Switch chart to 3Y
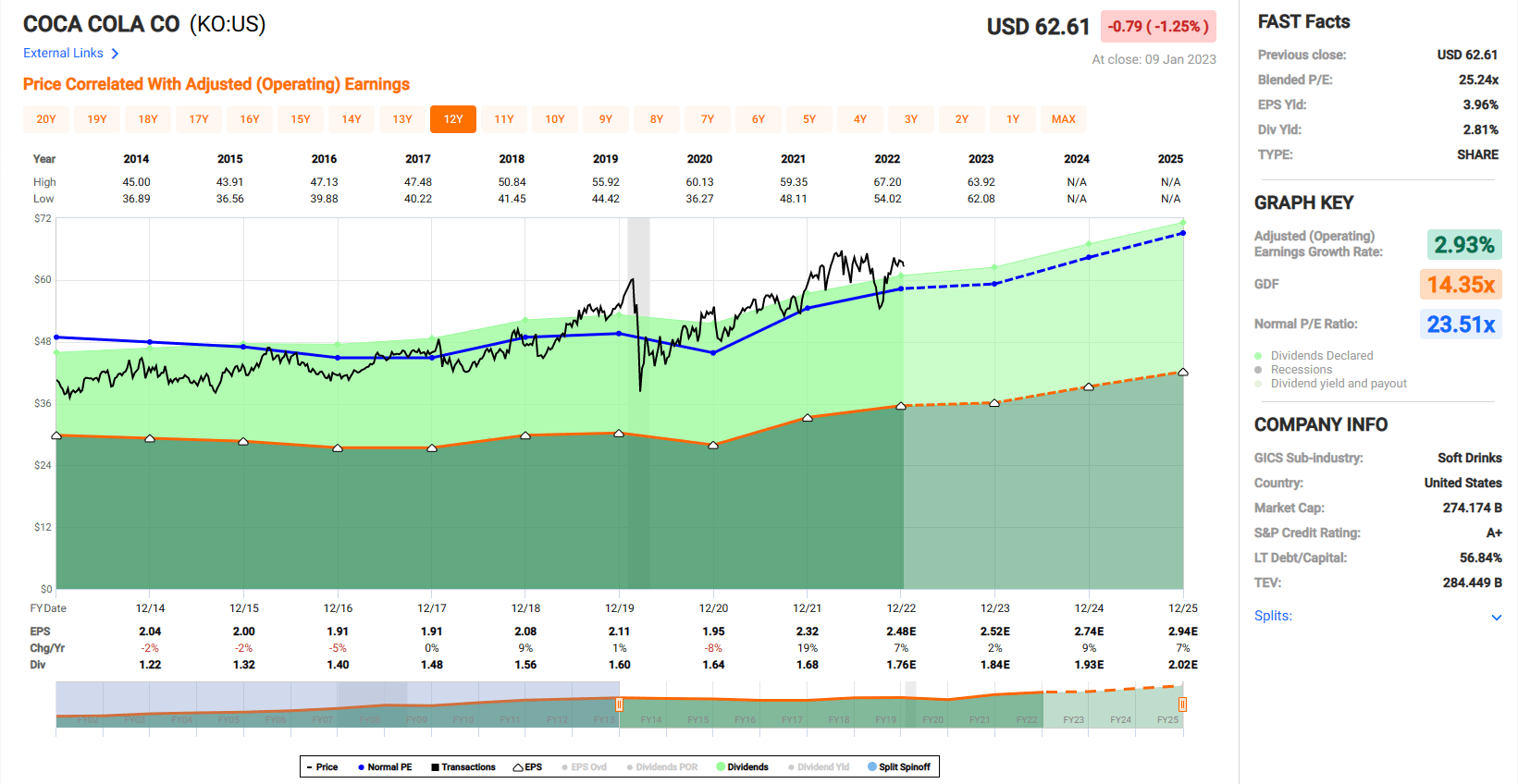 (911, 119)
